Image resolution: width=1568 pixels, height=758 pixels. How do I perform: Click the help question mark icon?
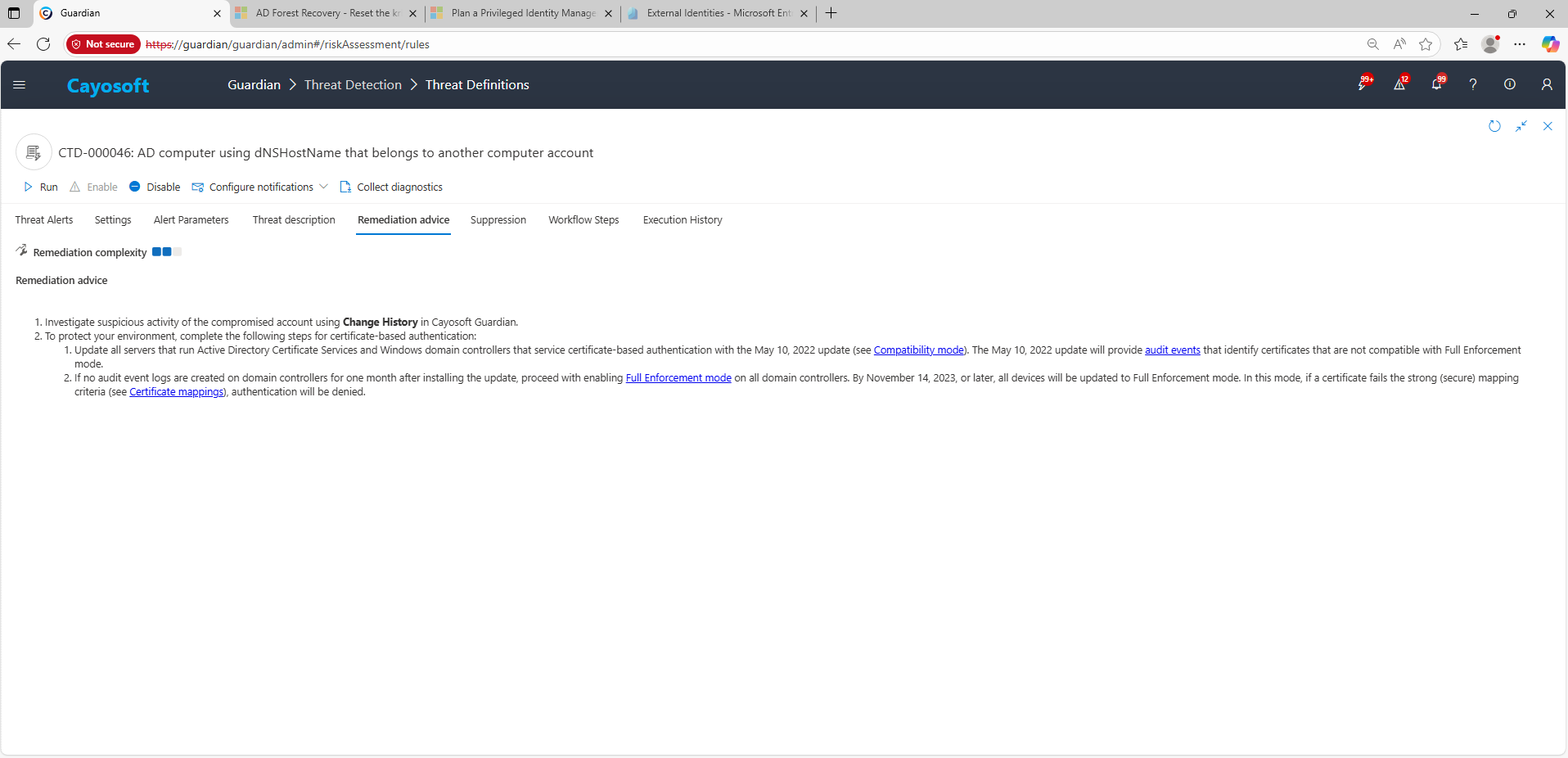click(x=1473, y=84)
